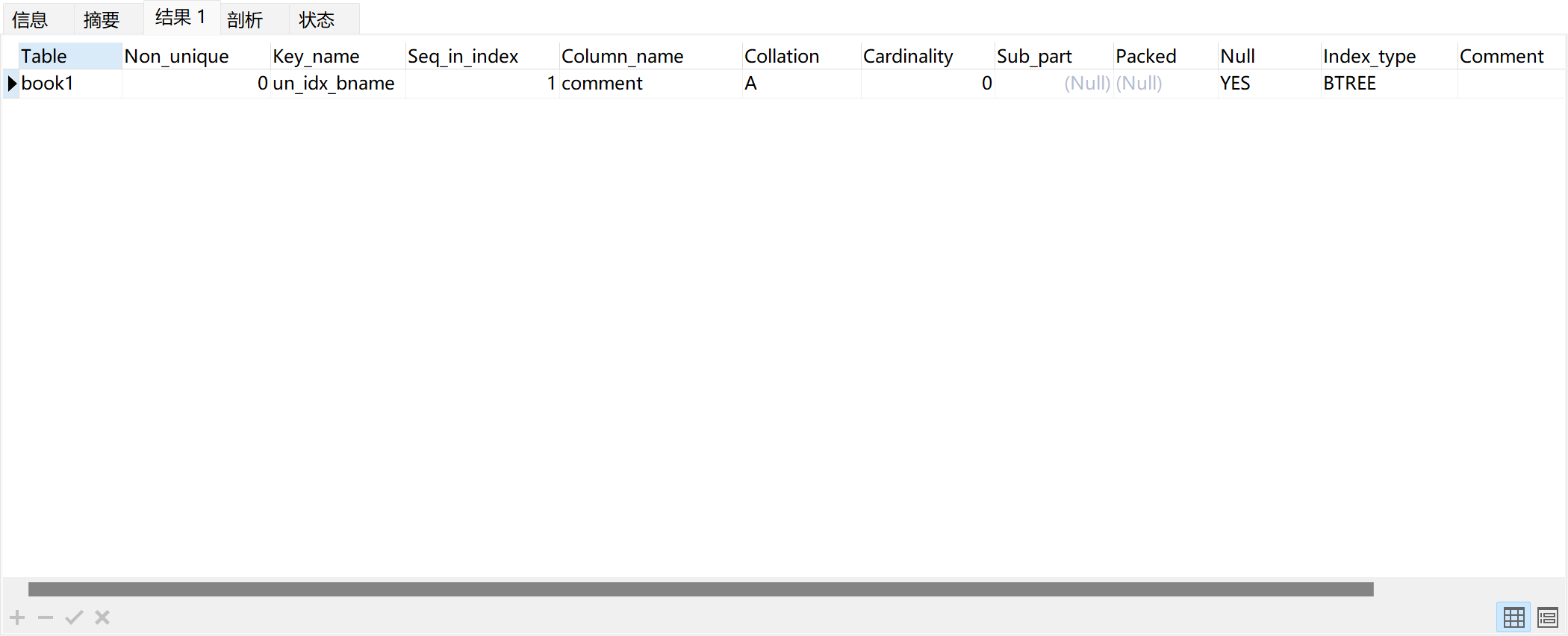The width and height of the screenshot is (1568, 636).
Task: Switch to form view icon
Action: coord(1547,617)
